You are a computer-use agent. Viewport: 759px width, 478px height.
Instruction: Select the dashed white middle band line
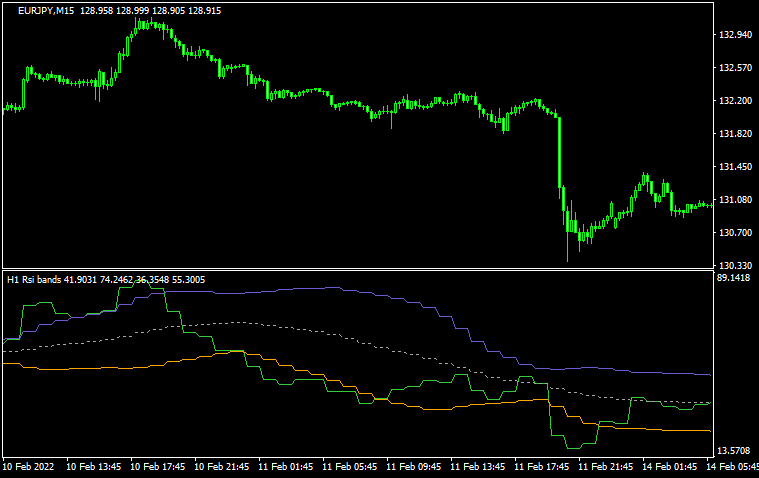pyautogui.click(x=237, y=322)
